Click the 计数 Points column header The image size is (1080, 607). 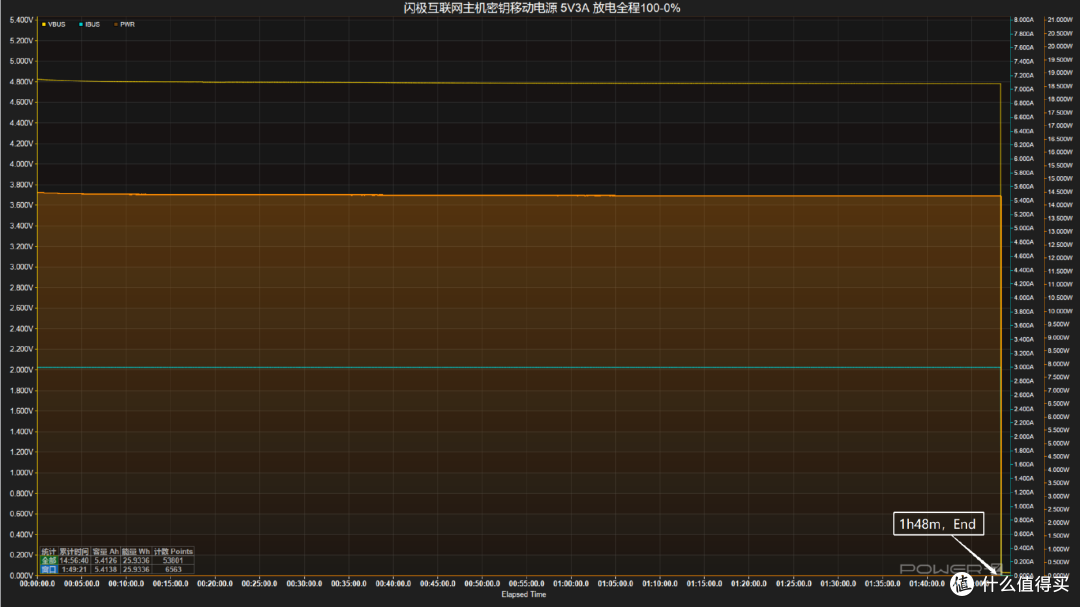(x=173, y=552)
